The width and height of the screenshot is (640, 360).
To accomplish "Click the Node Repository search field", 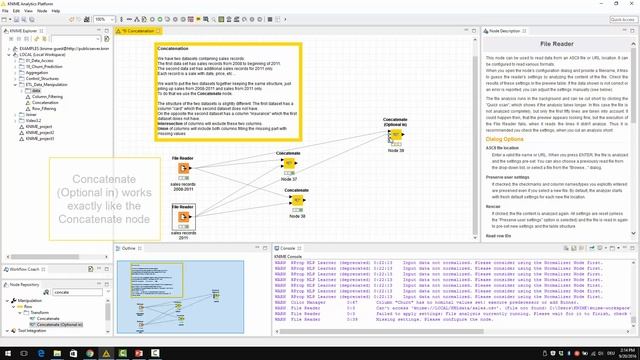I will [x=77, y=292].
